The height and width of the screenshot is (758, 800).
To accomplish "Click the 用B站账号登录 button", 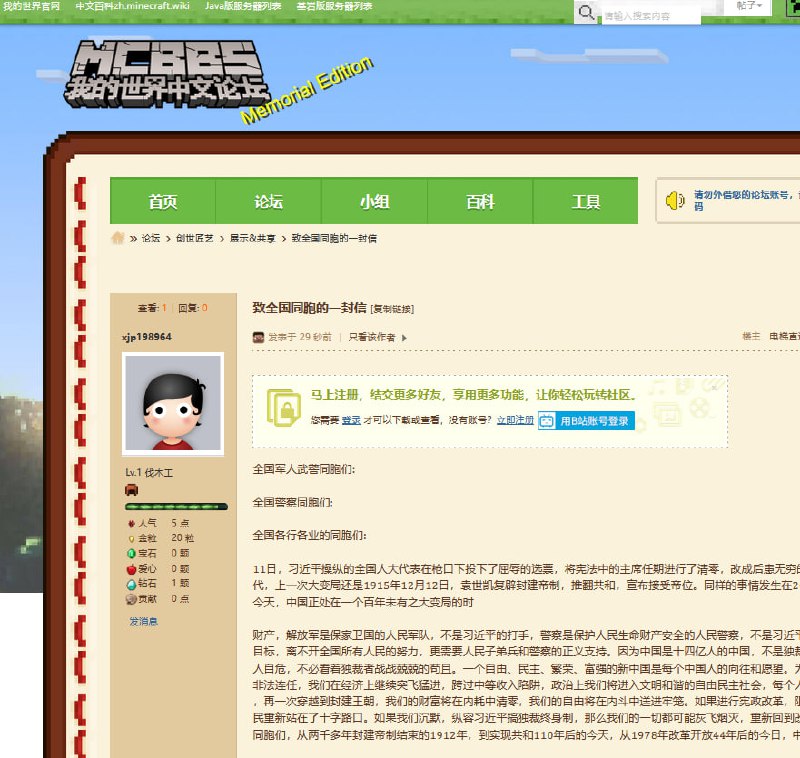I will click(586, 421).
